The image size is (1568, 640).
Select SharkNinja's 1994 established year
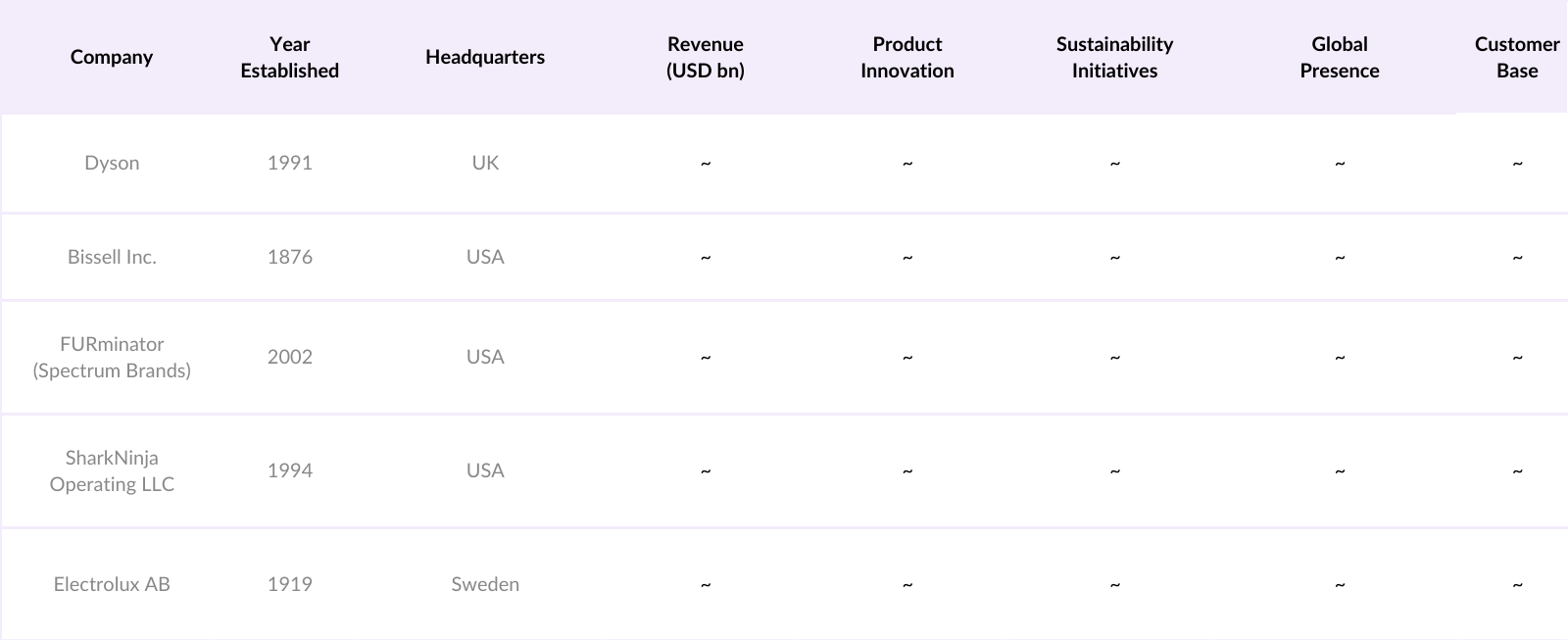coord(289,470)
